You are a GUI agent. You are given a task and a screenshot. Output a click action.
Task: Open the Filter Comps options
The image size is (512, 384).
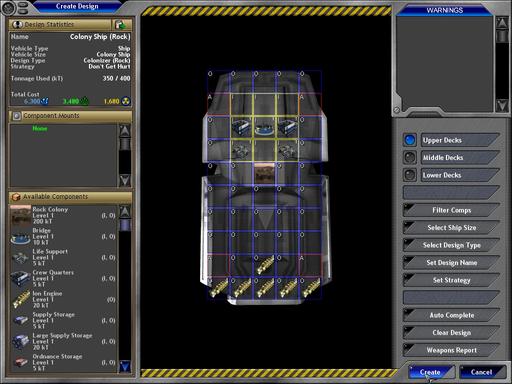[x=452, y=210]
